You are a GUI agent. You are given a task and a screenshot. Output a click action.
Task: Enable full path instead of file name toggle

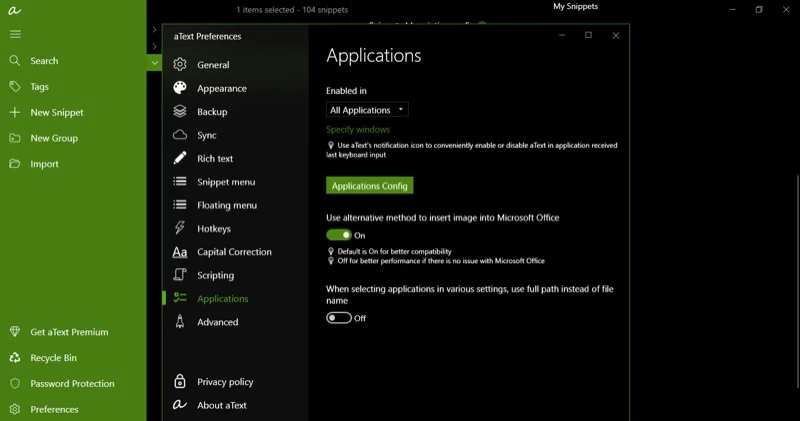tap(338, 318)
